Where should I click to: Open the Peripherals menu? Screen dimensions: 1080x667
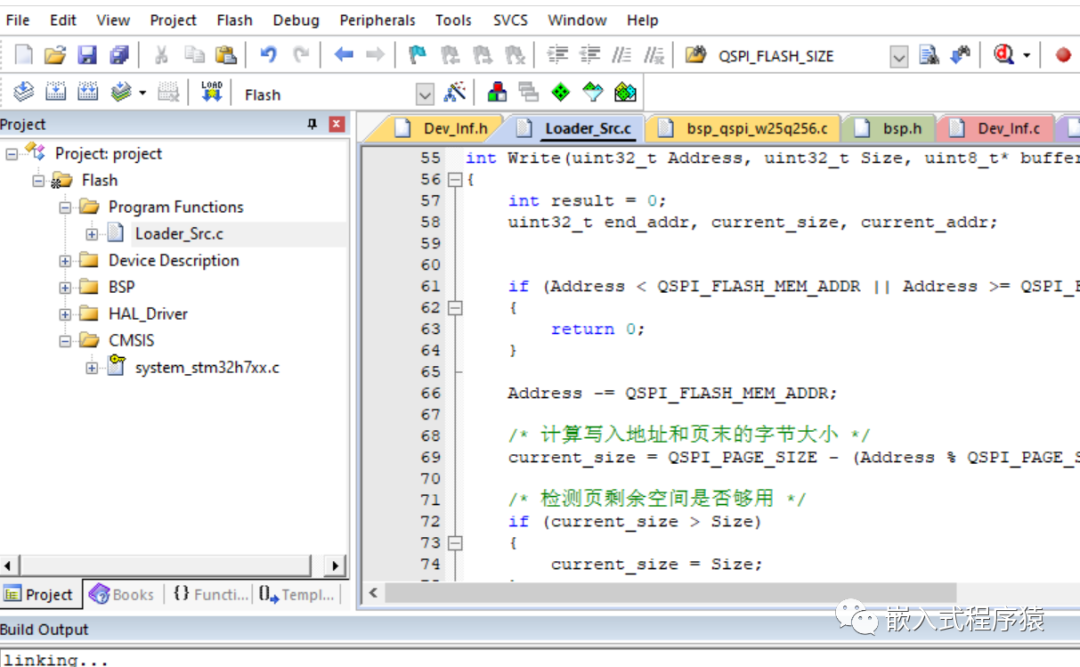pyautogui.click(x=377, y=19)
